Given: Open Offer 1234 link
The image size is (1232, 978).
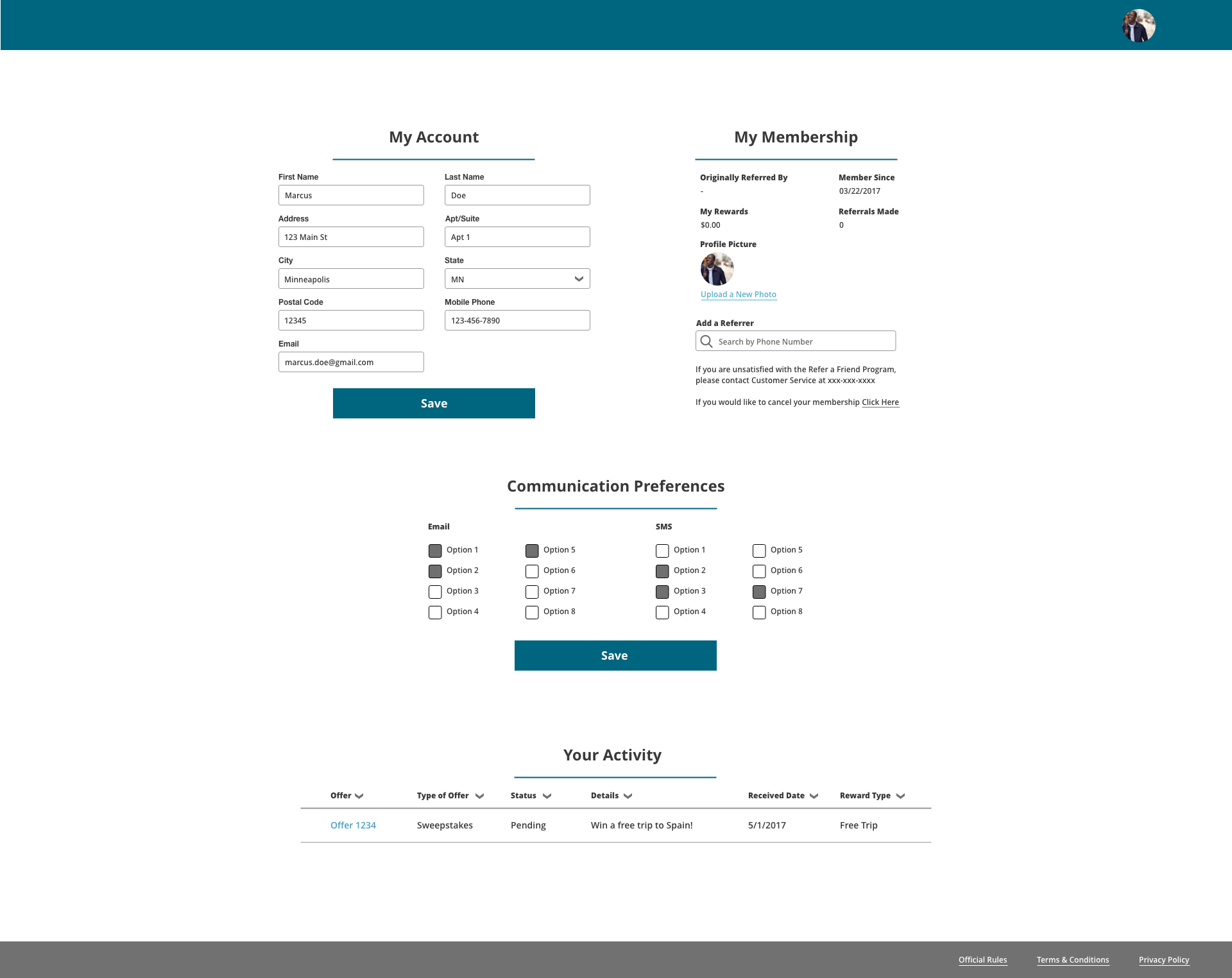Looking at the screenshot, I should 353,825.
